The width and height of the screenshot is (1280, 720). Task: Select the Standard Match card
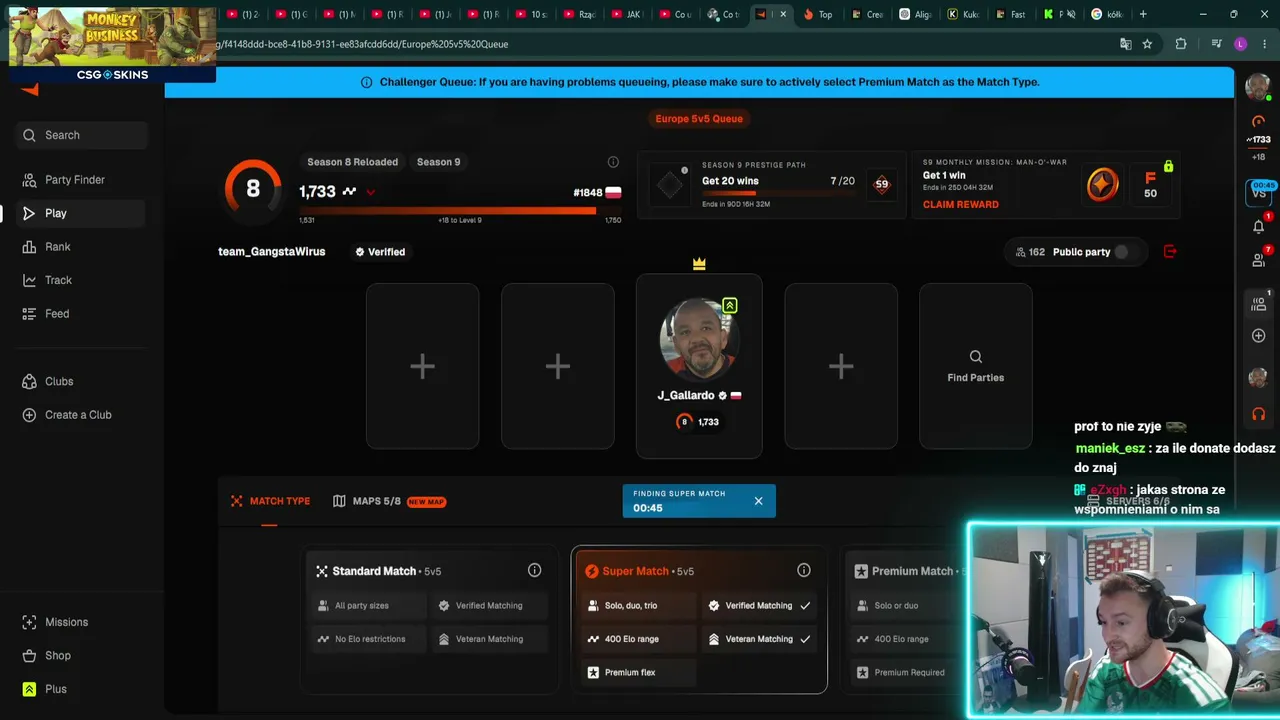(430, 620)
